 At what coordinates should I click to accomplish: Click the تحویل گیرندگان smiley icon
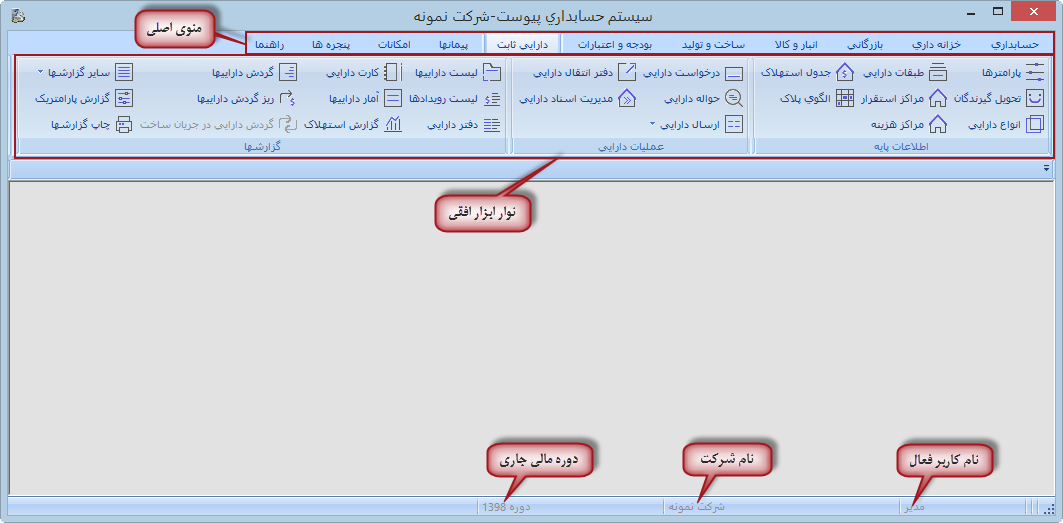[x=1035, y=98]
